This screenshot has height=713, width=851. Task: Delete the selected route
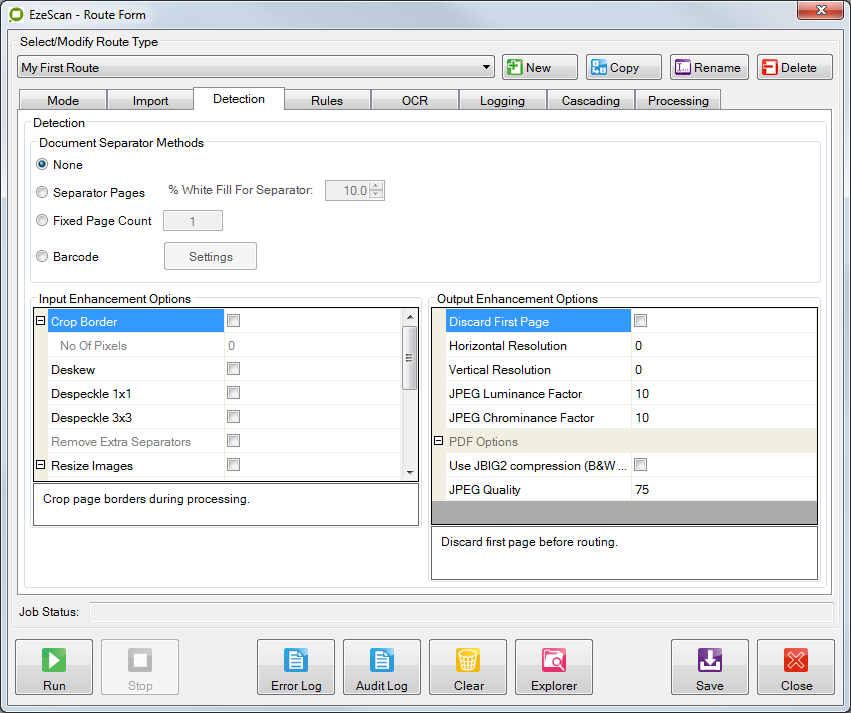795,67
